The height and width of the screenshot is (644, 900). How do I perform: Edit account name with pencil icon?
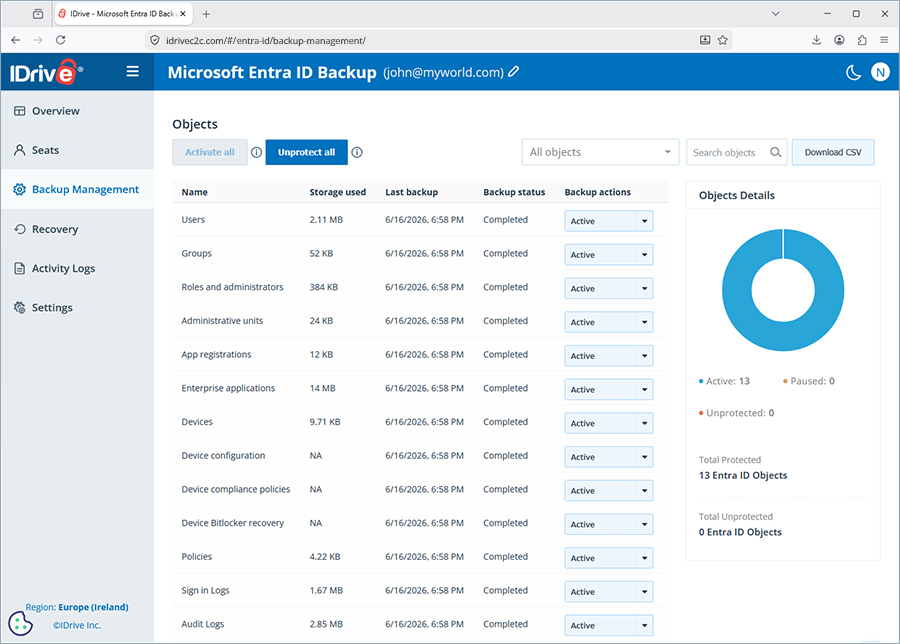tap(514, 72)
